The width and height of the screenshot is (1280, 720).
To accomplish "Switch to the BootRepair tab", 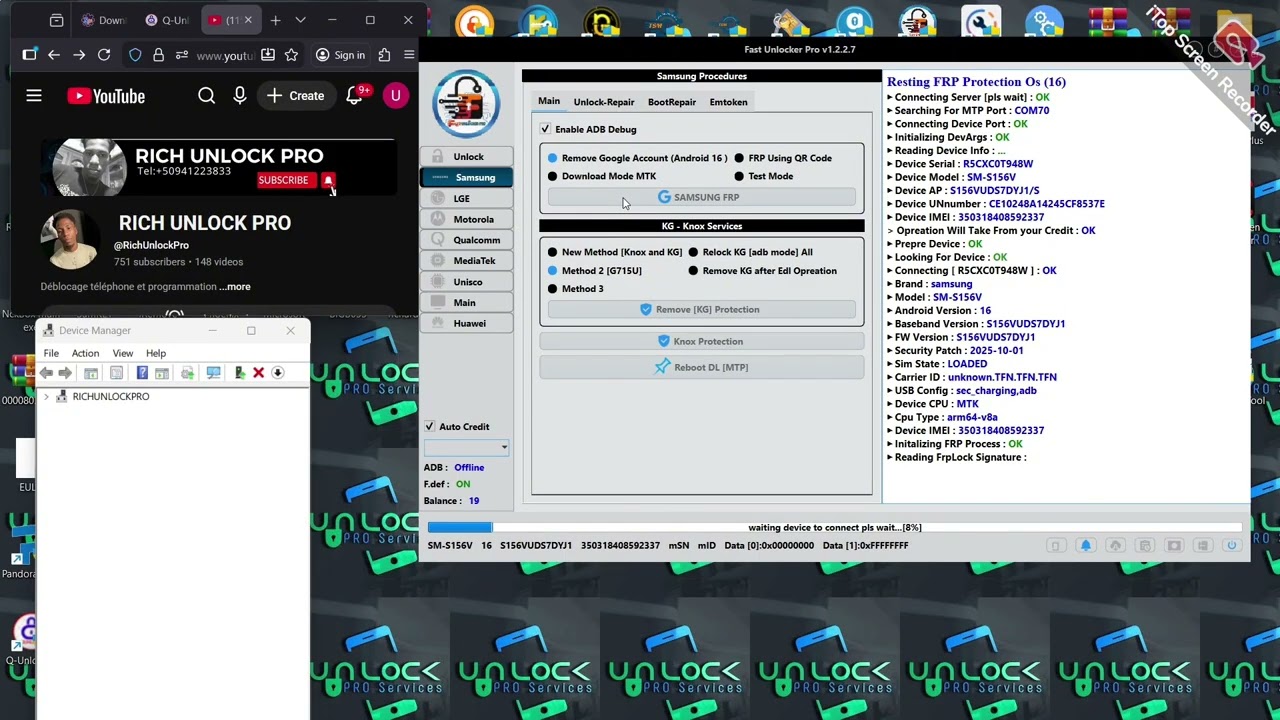I will 672,102.
